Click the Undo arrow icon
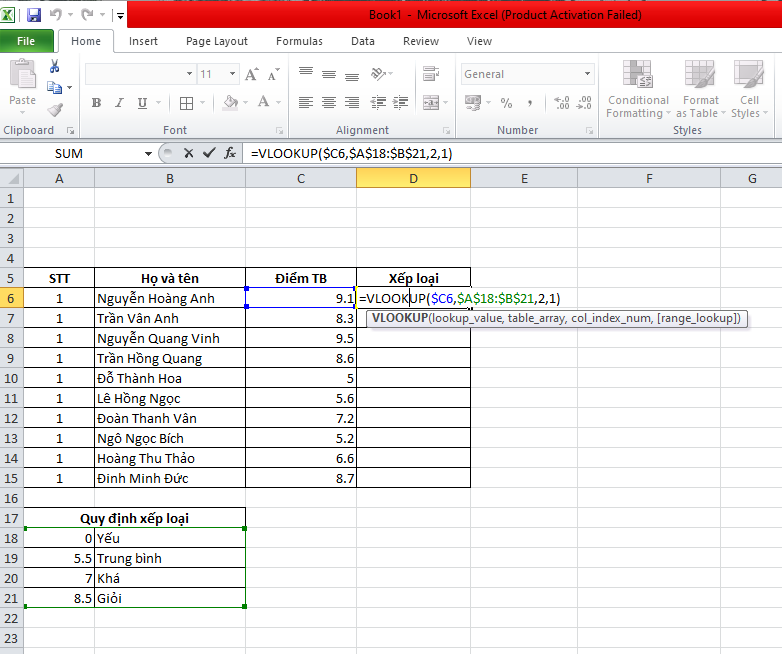Image resolution: width=782 pixels, height=654 pixels. [56, 15]
